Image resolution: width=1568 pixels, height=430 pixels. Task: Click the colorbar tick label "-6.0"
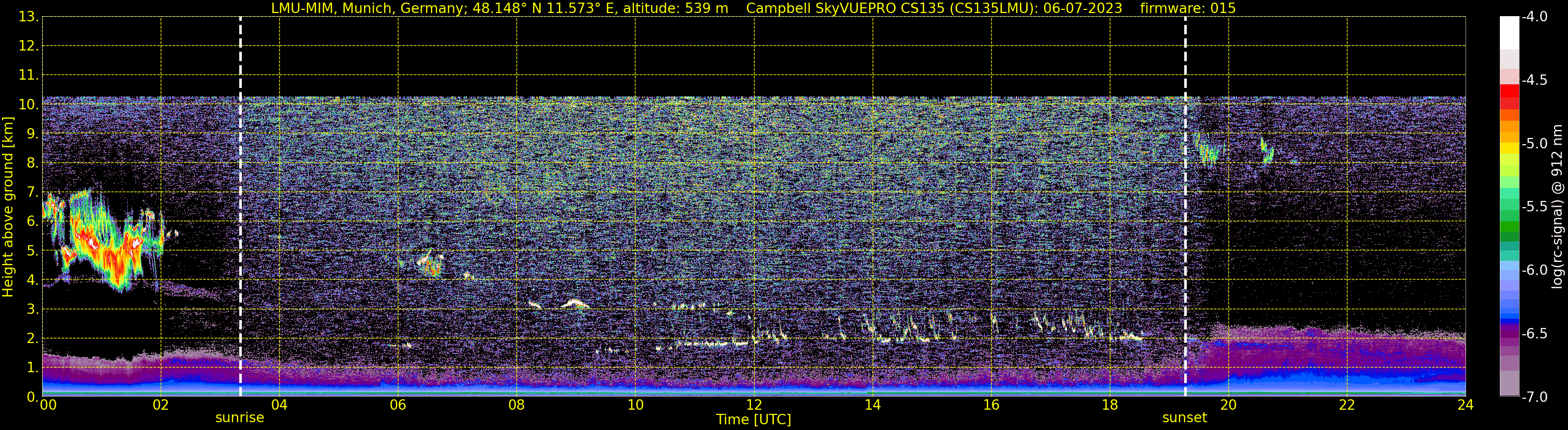(x=1535, y=270)
